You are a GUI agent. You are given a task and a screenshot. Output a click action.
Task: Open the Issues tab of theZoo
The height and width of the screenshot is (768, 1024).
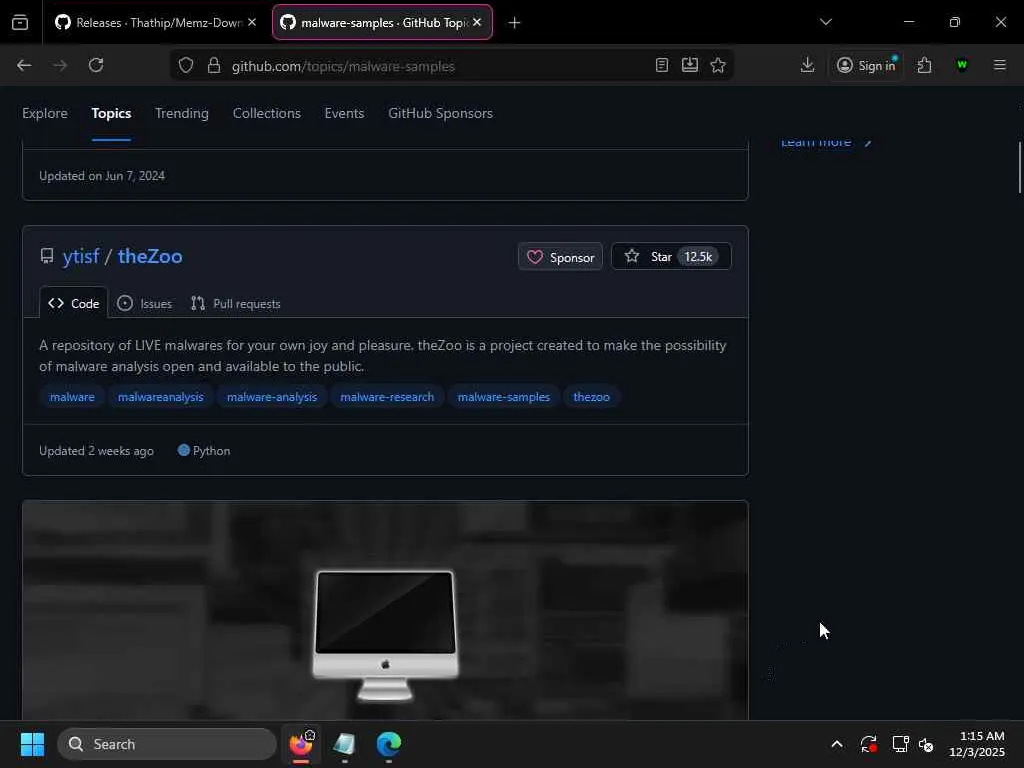click(x=144, y=304)
